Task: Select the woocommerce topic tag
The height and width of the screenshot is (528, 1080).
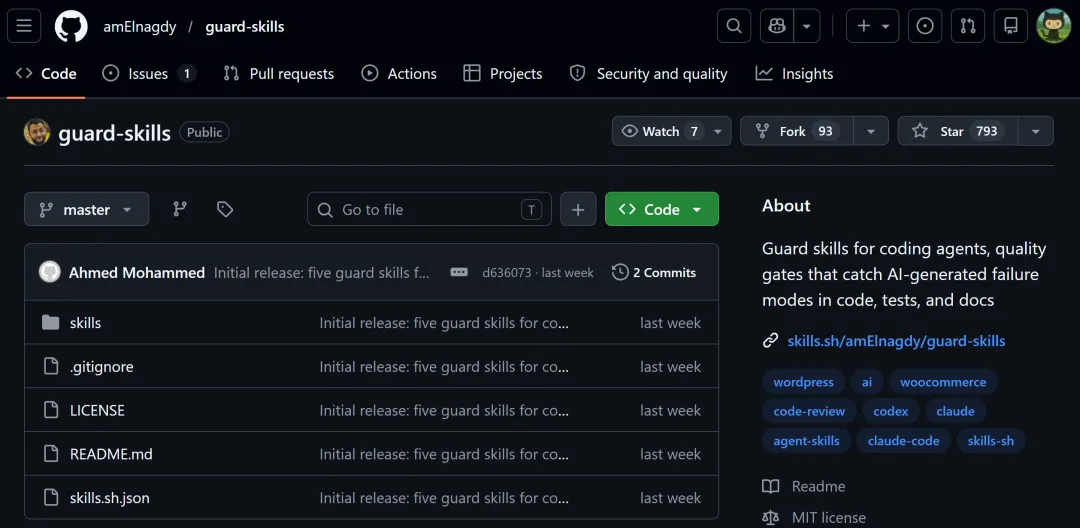Action: point(944,382)
